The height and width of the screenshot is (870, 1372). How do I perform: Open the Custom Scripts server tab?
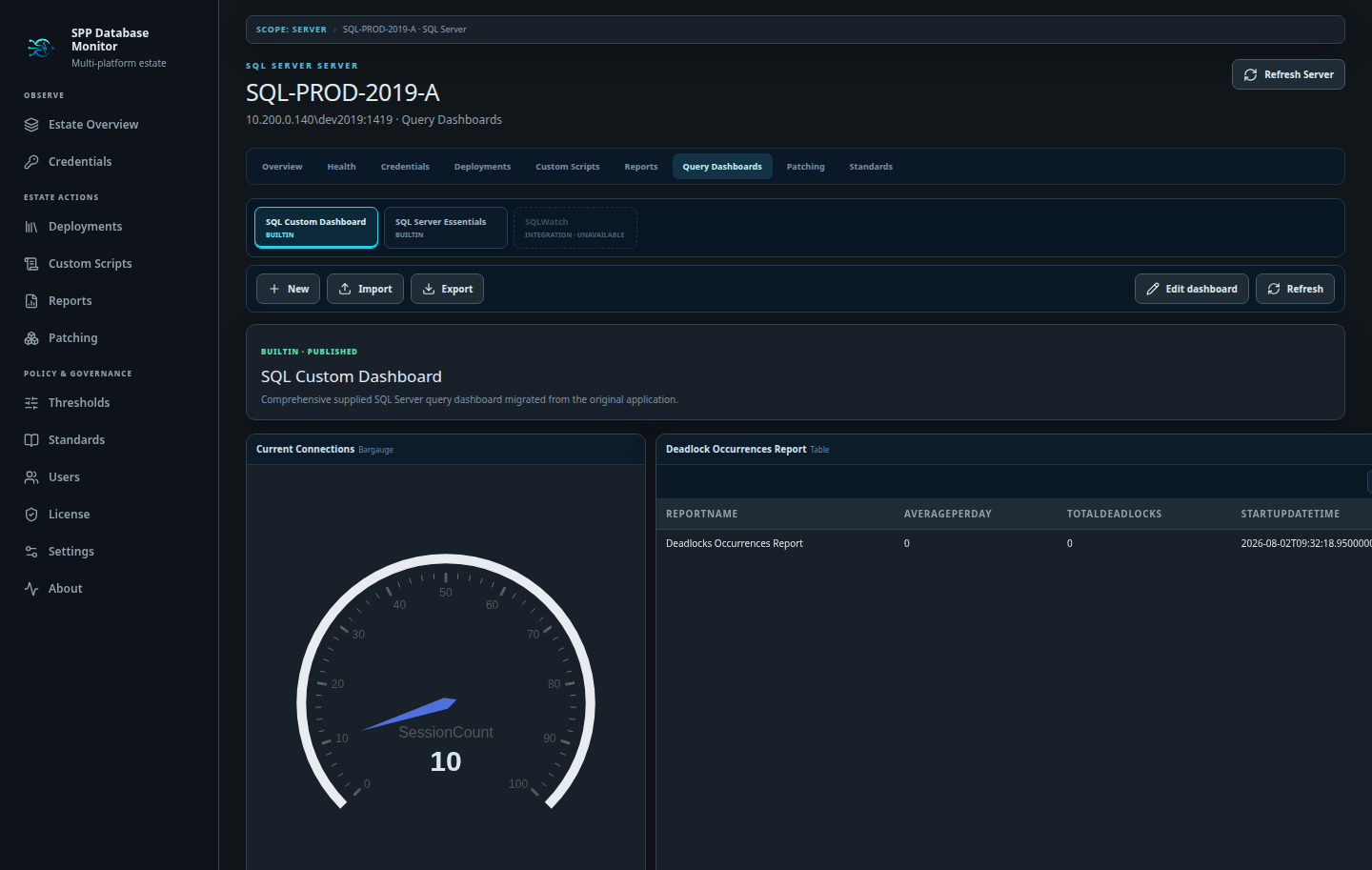(568, 167)
